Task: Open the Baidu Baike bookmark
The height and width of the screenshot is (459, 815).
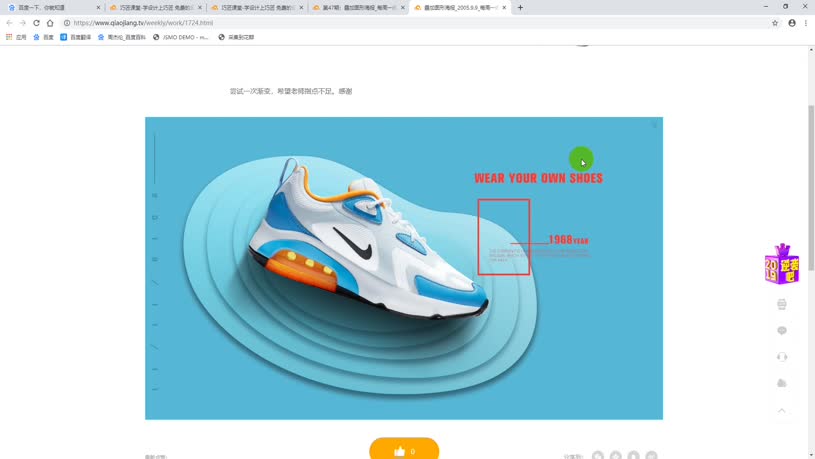Action: pyautogui.click(x=122, y=37)
